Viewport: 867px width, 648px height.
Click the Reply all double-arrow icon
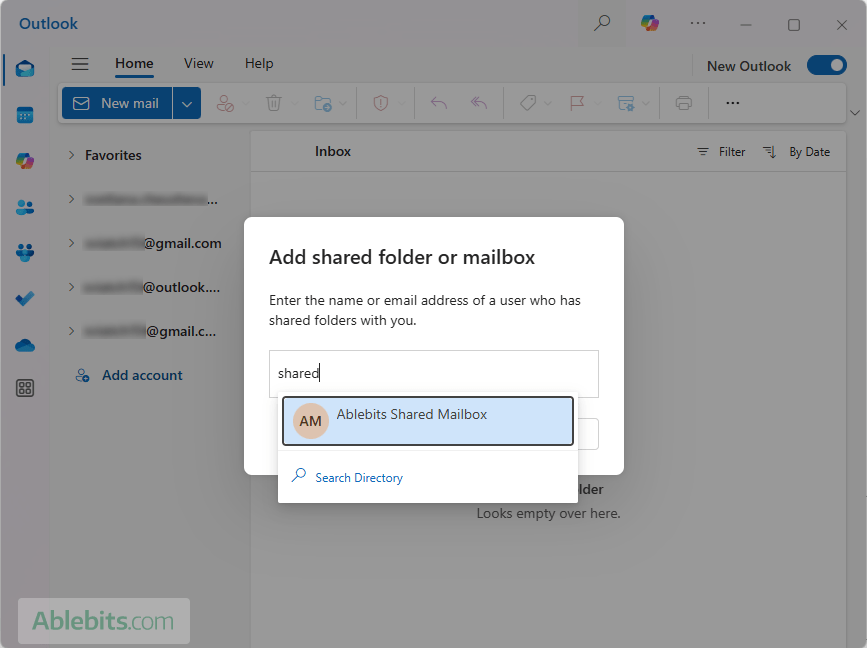[x=479, y=103]
